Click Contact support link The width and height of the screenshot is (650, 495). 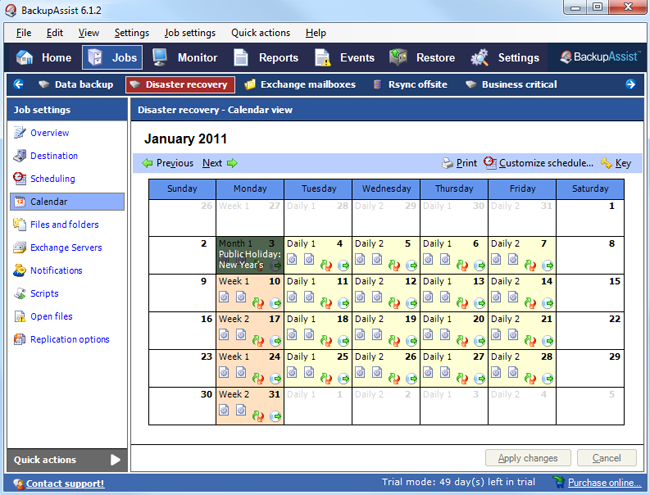(65, 483)
